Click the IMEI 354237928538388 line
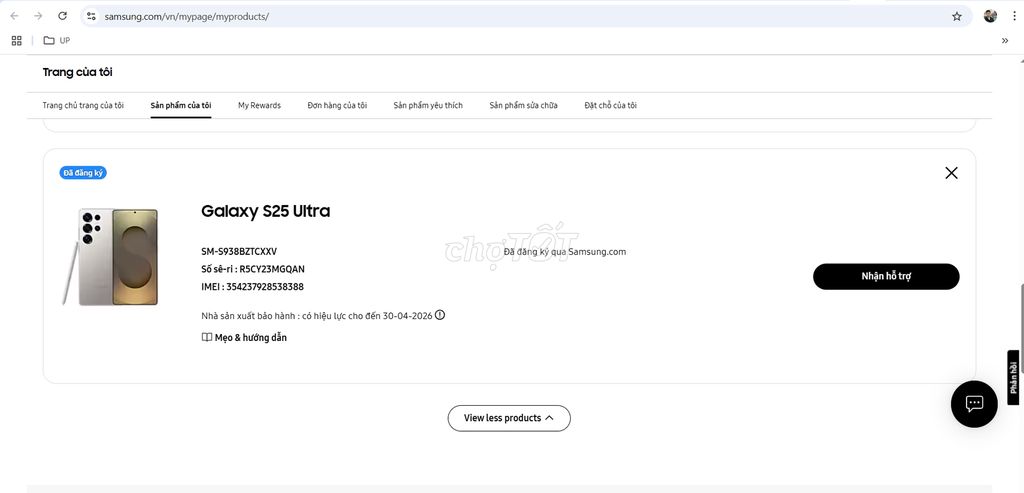1024x493 pixels. pos(252,287)
